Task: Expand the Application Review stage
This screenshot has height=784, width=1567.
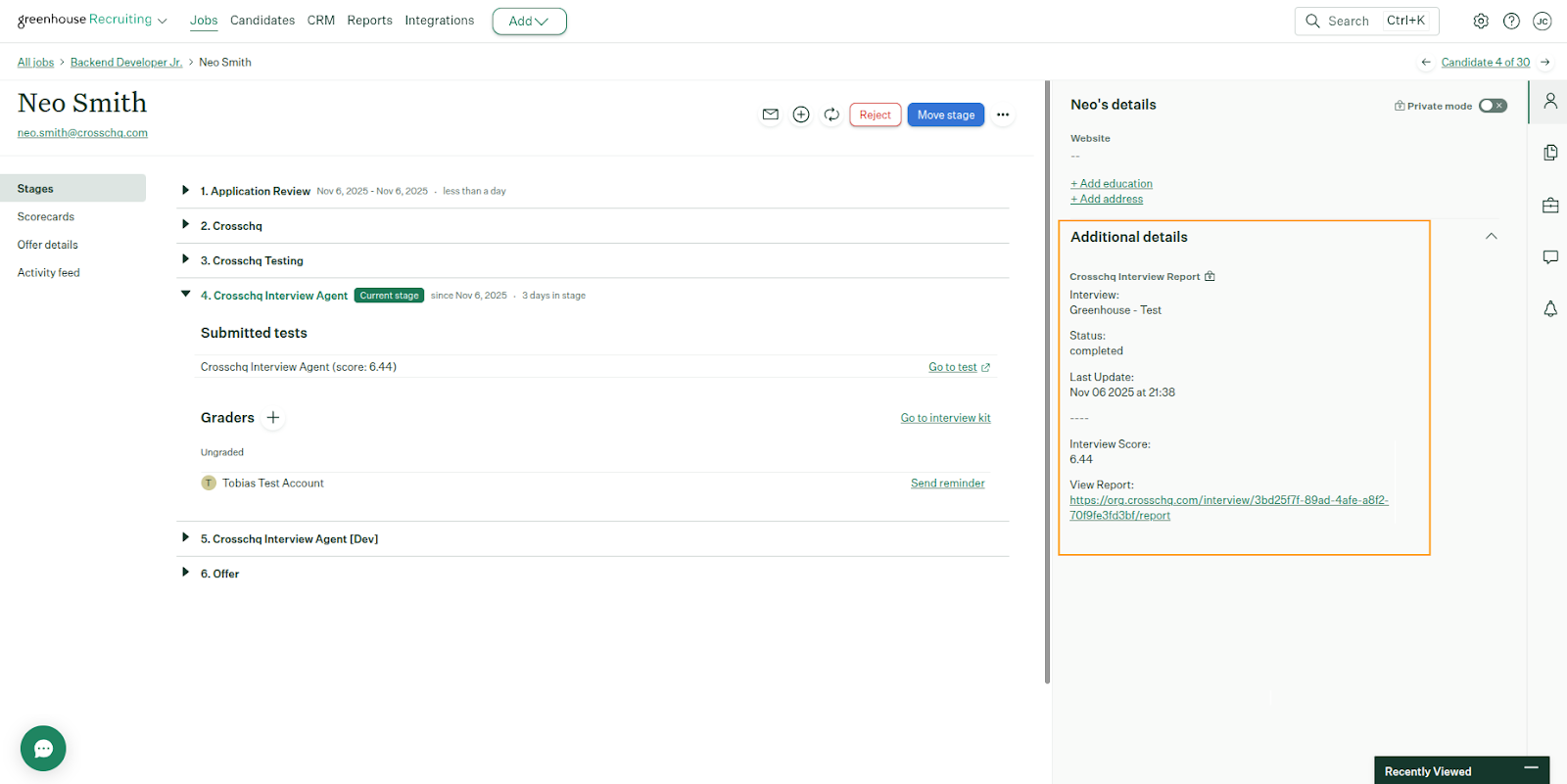Action: pyautogui.click(x=185, y=191)
